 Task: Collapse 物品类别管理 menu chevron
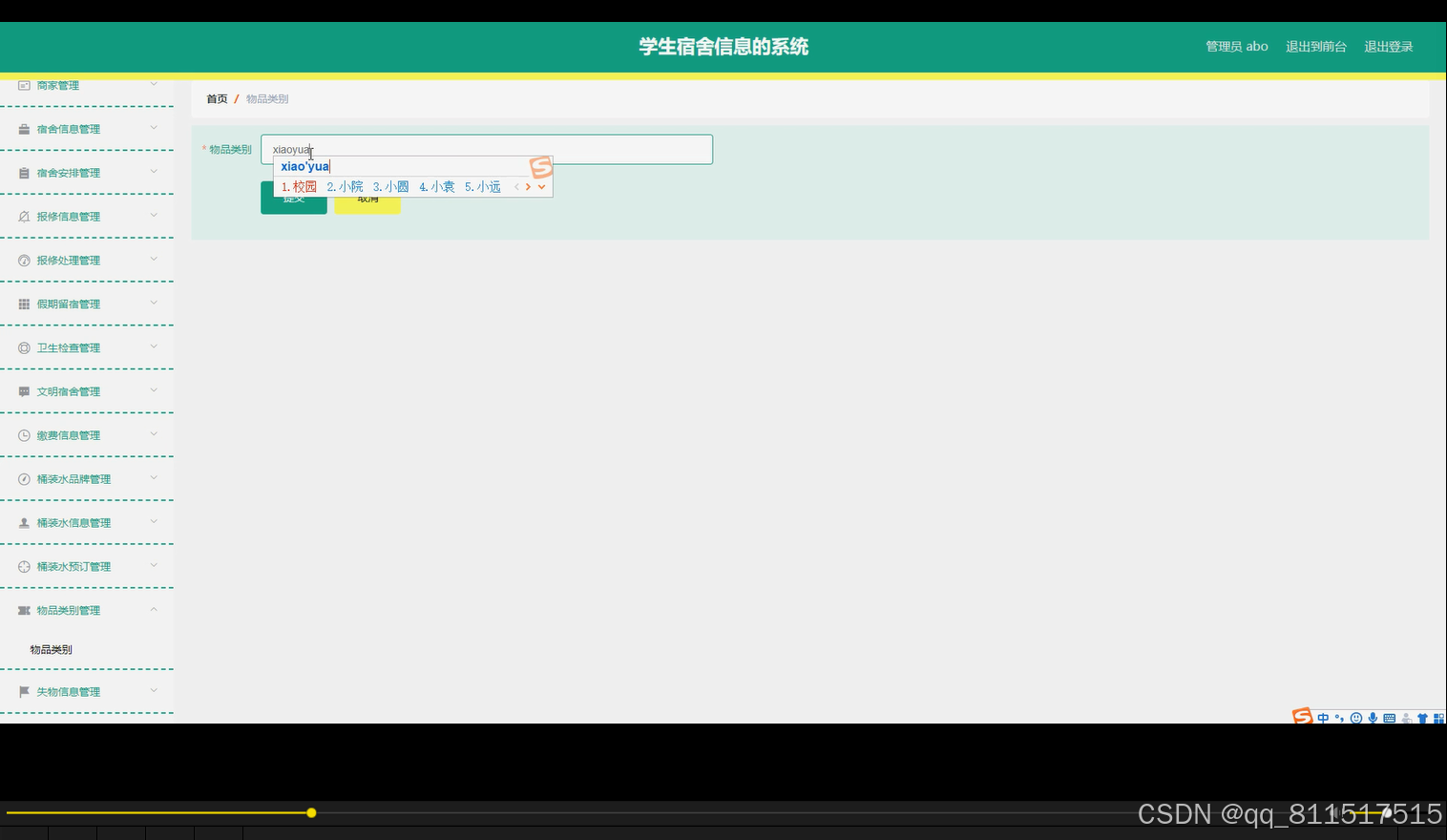click(x=154, y=610)
